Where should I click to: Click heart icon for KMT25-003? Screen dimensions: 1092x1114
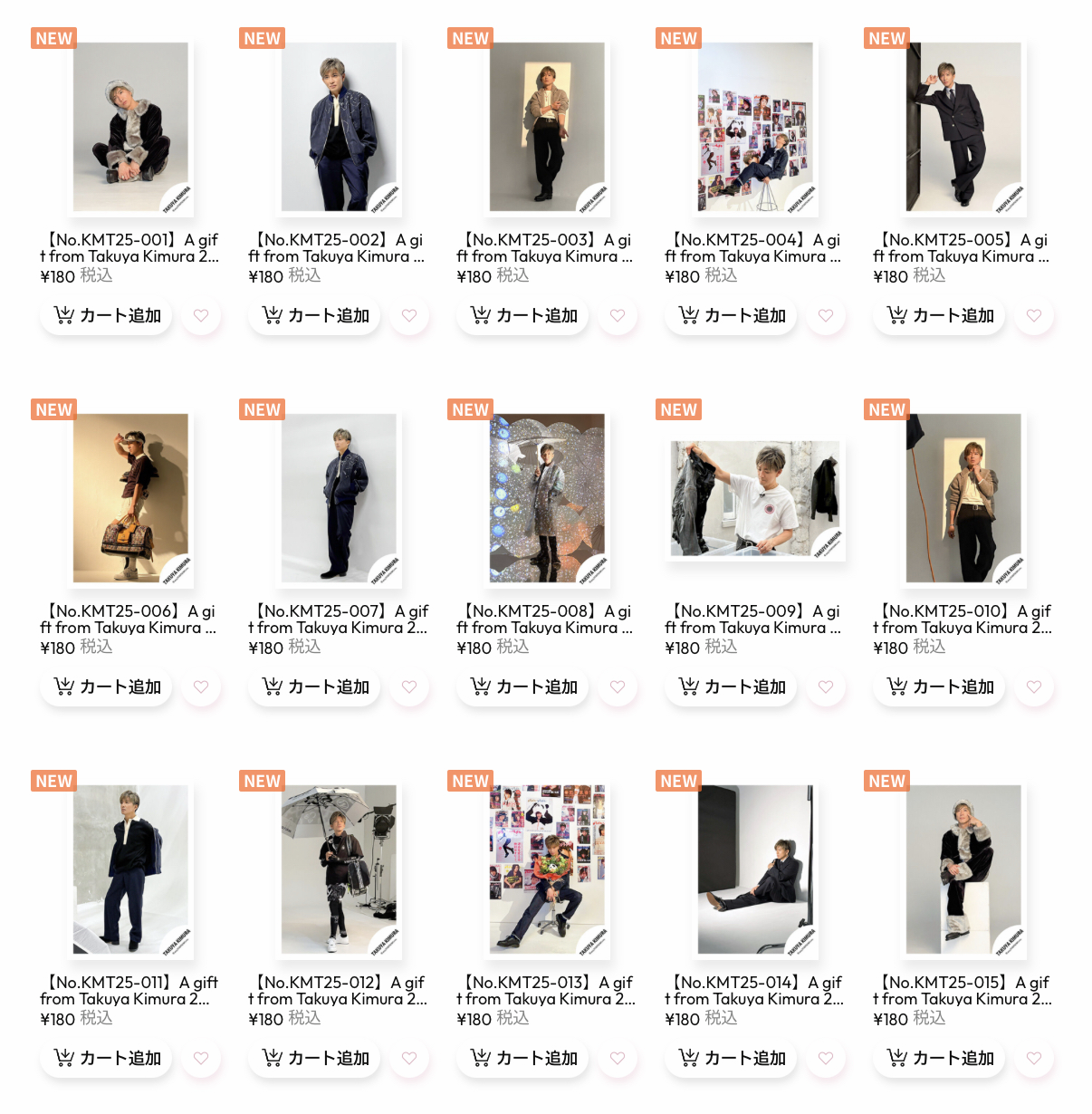pos(618,315)
